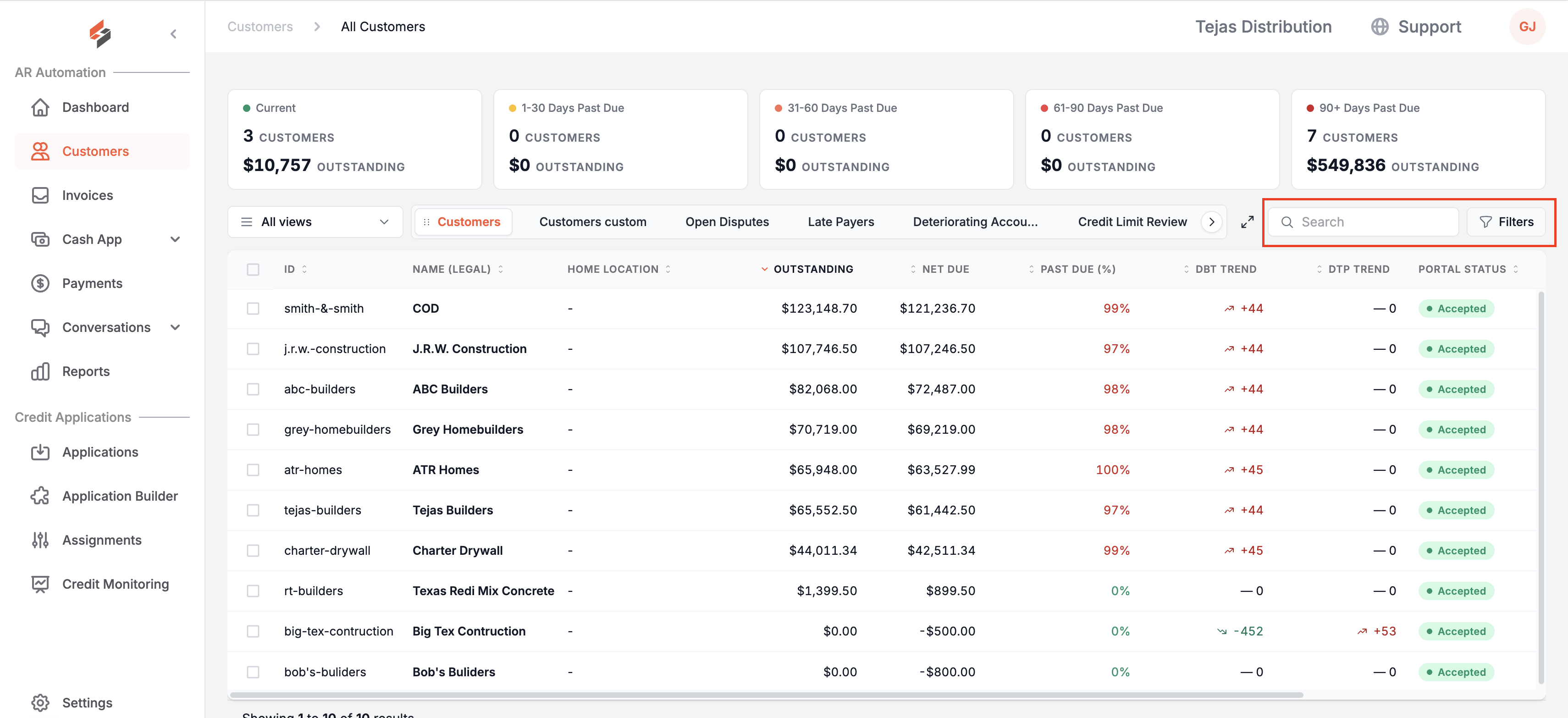Viewport: 1568px width, 718px height.
Task: Click the Invoices inbox icon
Action: pos(40,195)
